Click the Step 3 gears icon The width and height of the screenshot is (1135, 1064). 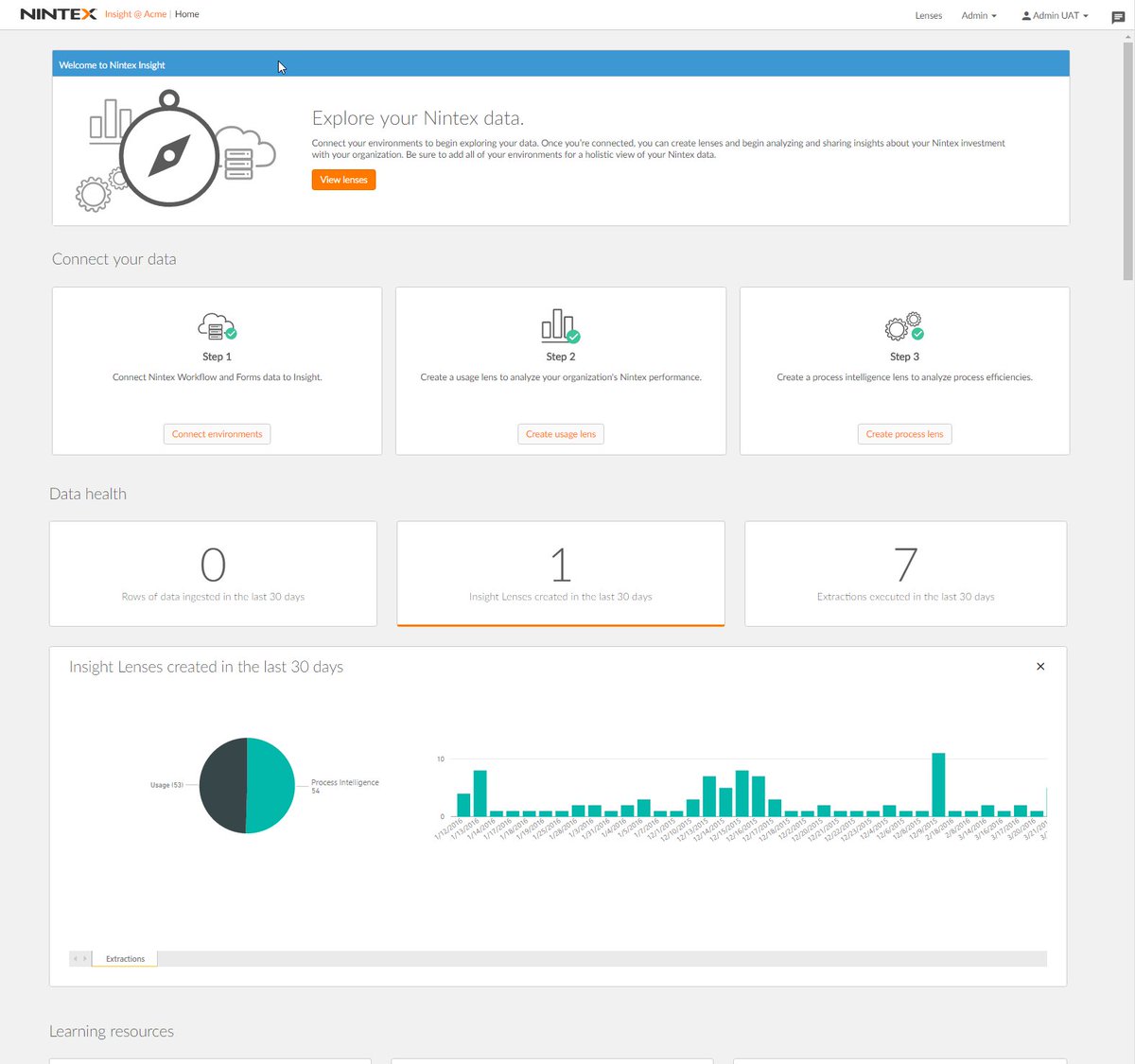tap(904, 326)
